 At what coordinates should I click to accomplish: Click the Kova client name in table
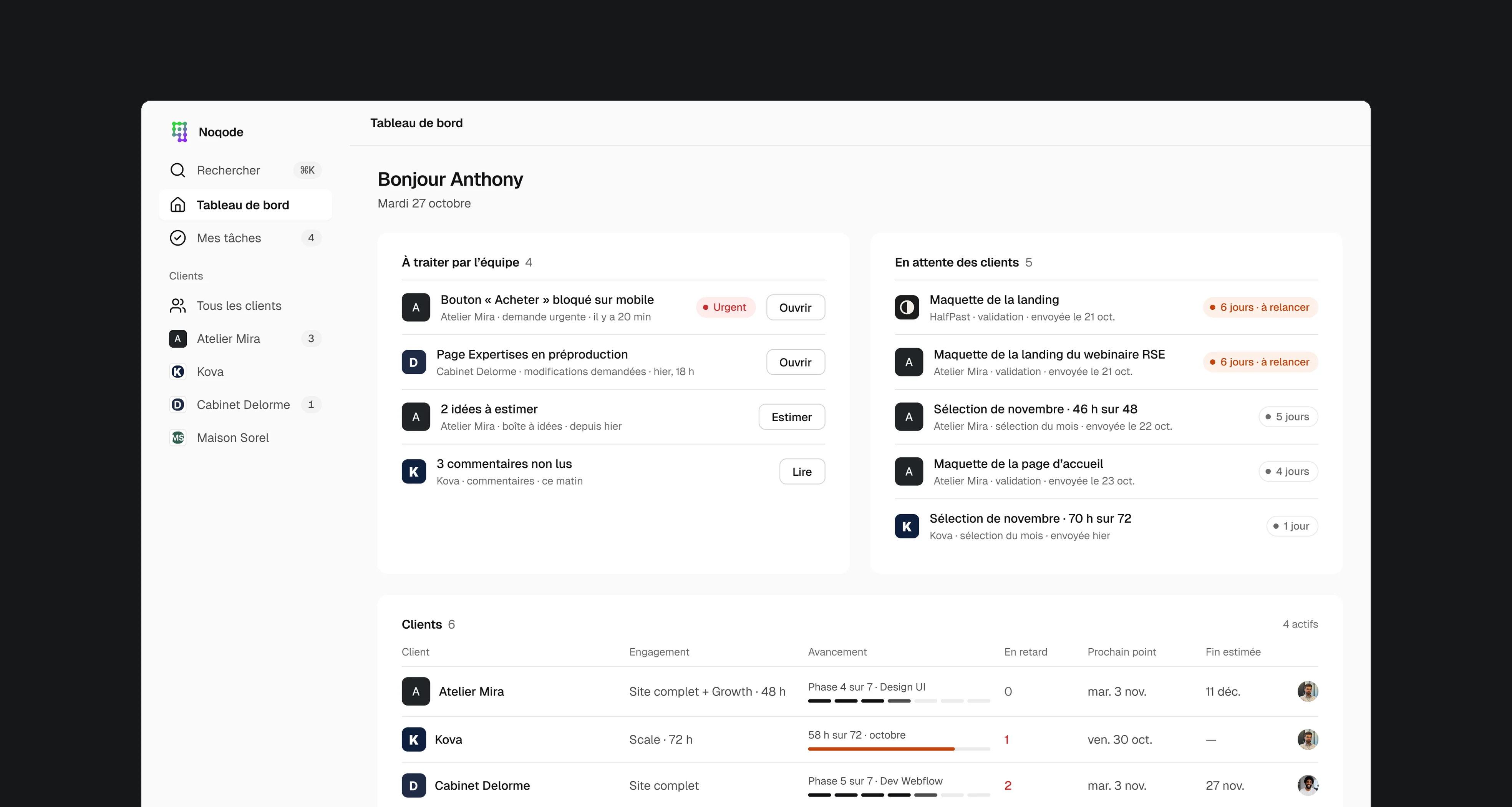(448, 739)
